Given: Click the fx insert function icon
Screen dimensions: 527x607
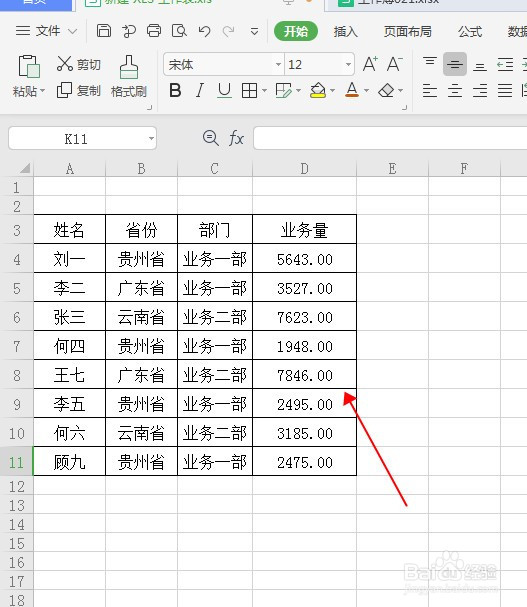Looking at the screenshot, I should pyautogui.click(x=236, y=138).
